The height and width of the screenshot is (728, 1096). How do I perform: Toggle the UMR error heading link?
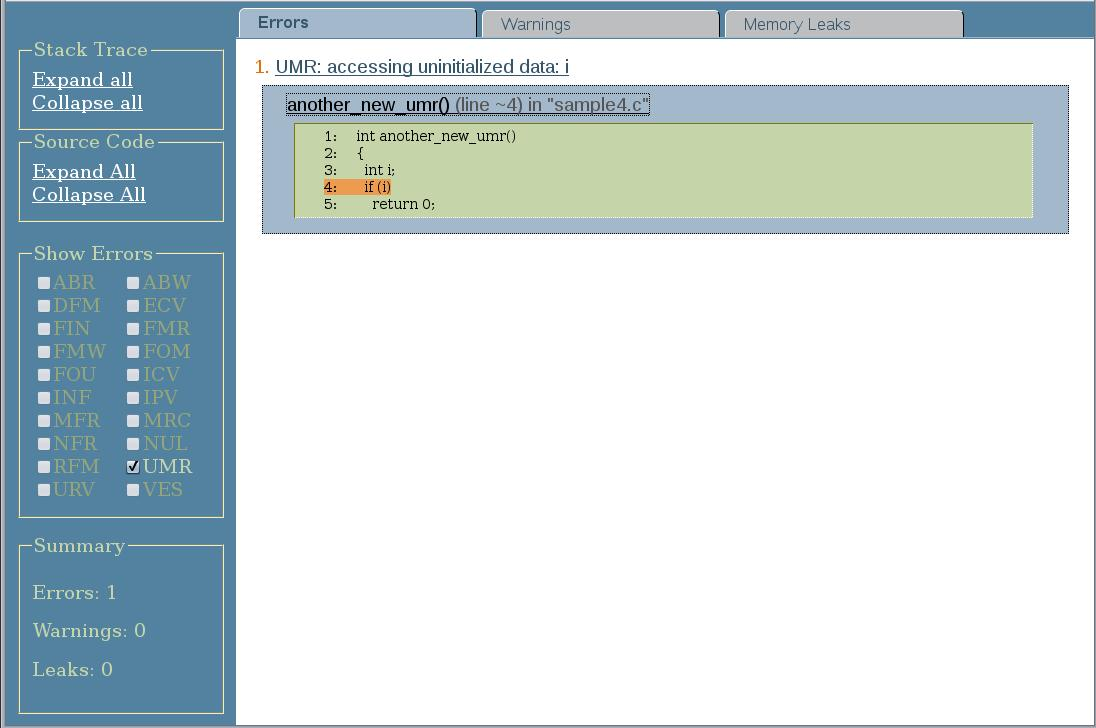click(422, 66)
